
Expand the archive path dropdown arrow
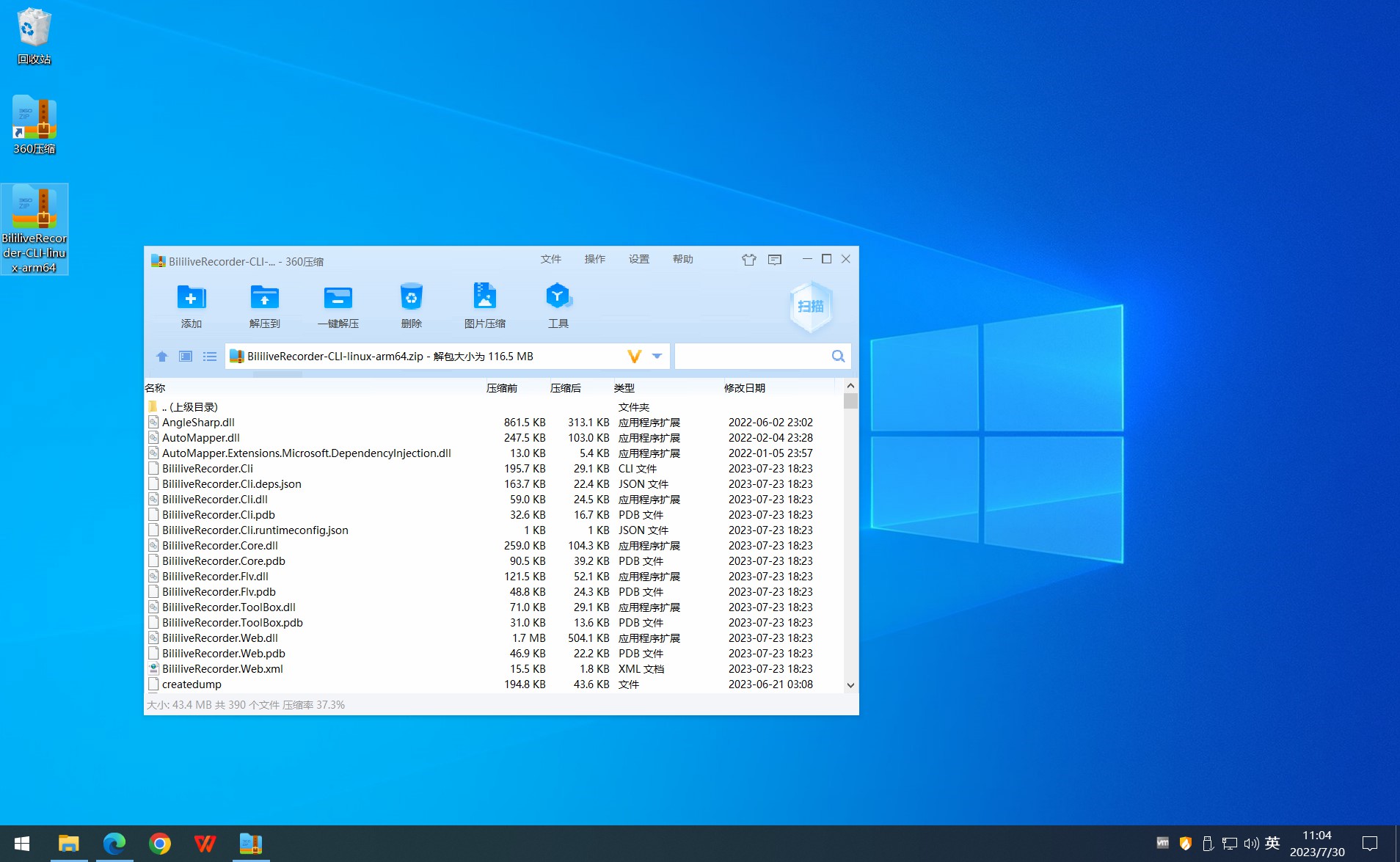pyautogui.click(x=657, y=357)
